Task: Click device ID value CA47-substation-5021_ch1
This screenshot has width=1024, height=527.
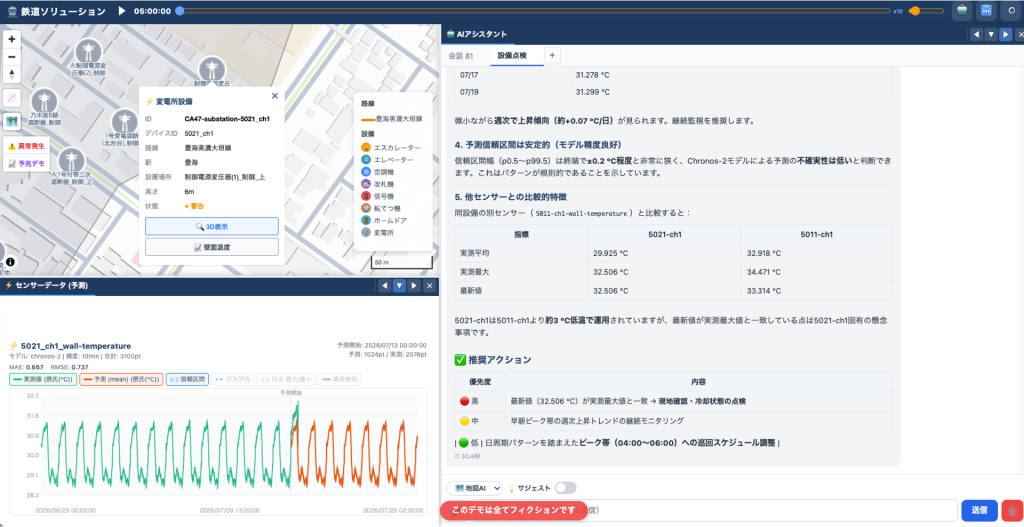Action: 227,119
